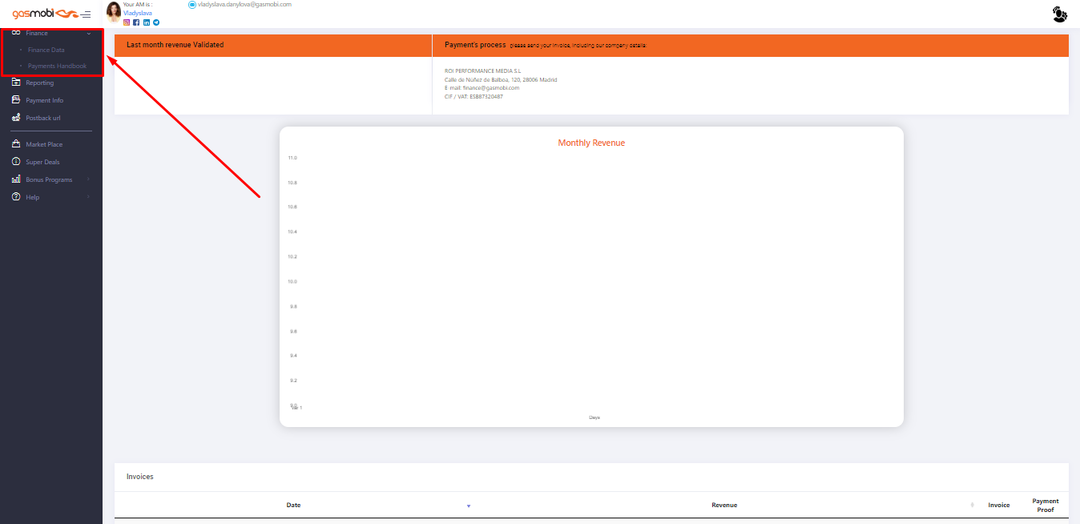Open the account manager's Facebook icon
The height and width of the screenshot is (524, 1080).
pyautogui.click(x=136, y=22)
